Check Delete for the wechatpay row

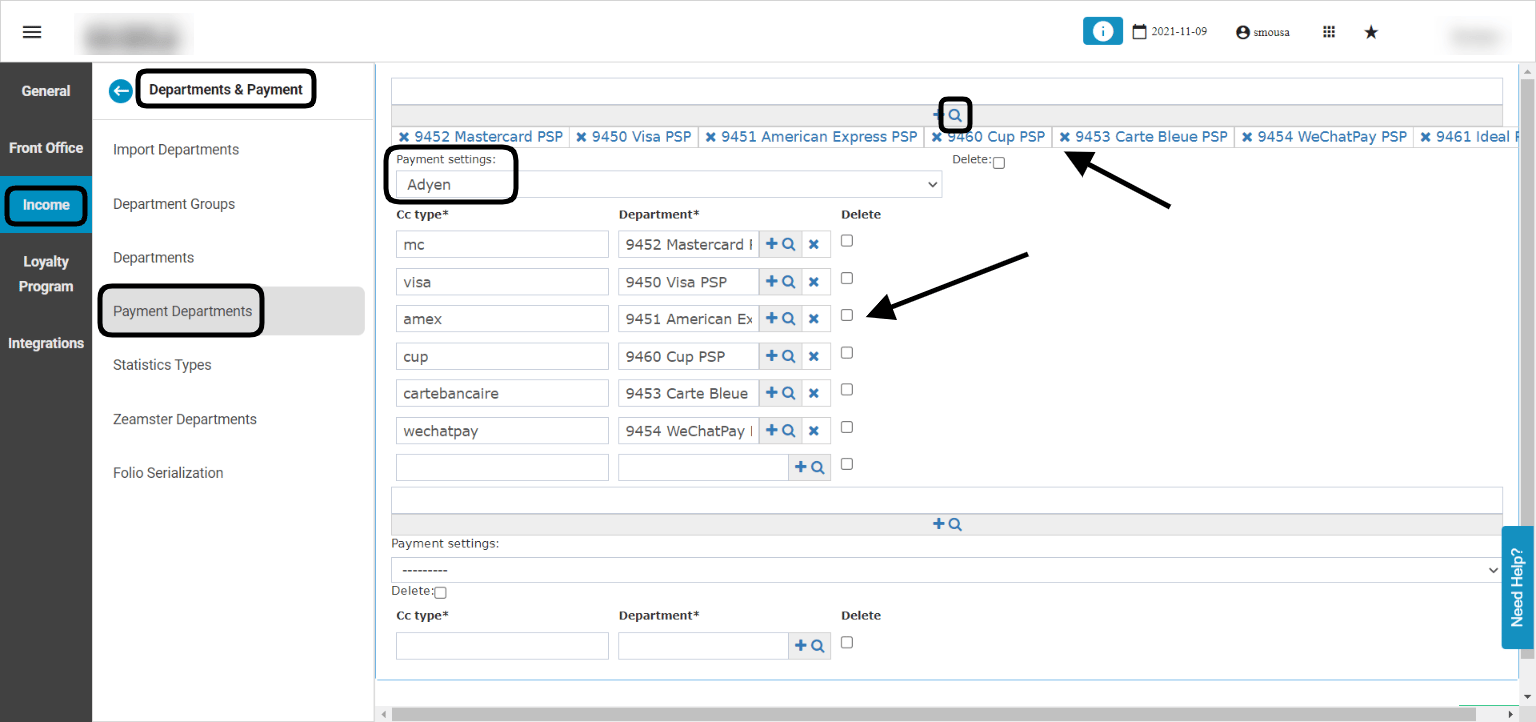847,427
